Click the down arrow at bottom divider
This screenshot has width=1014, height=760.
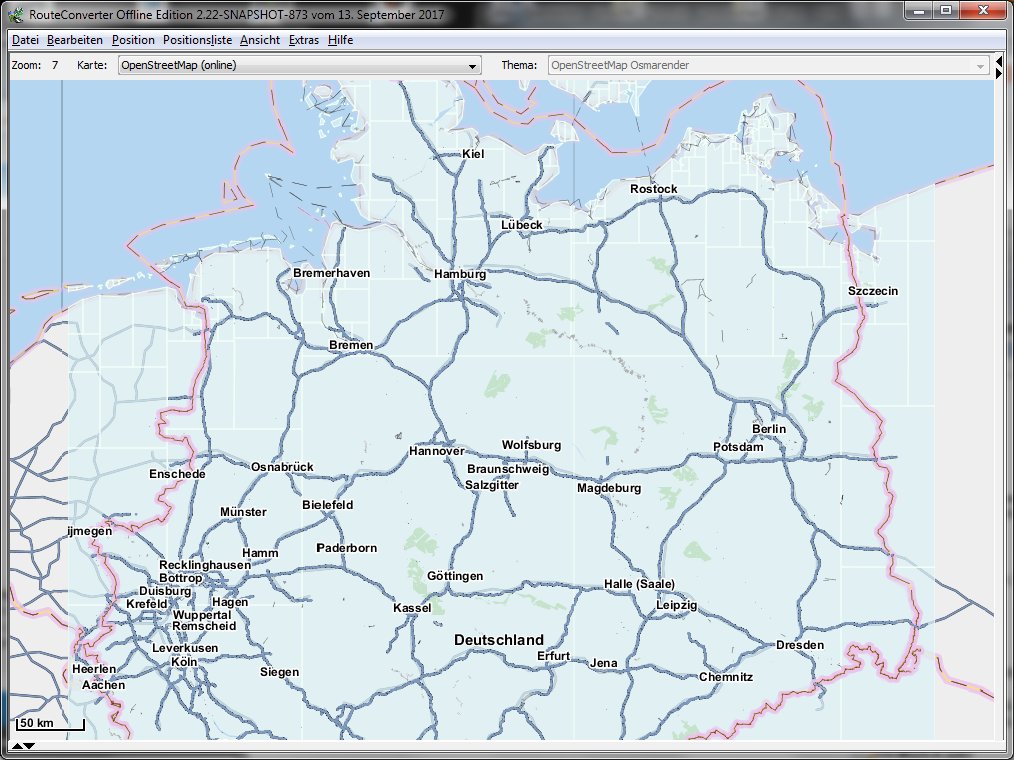point(29,745)
